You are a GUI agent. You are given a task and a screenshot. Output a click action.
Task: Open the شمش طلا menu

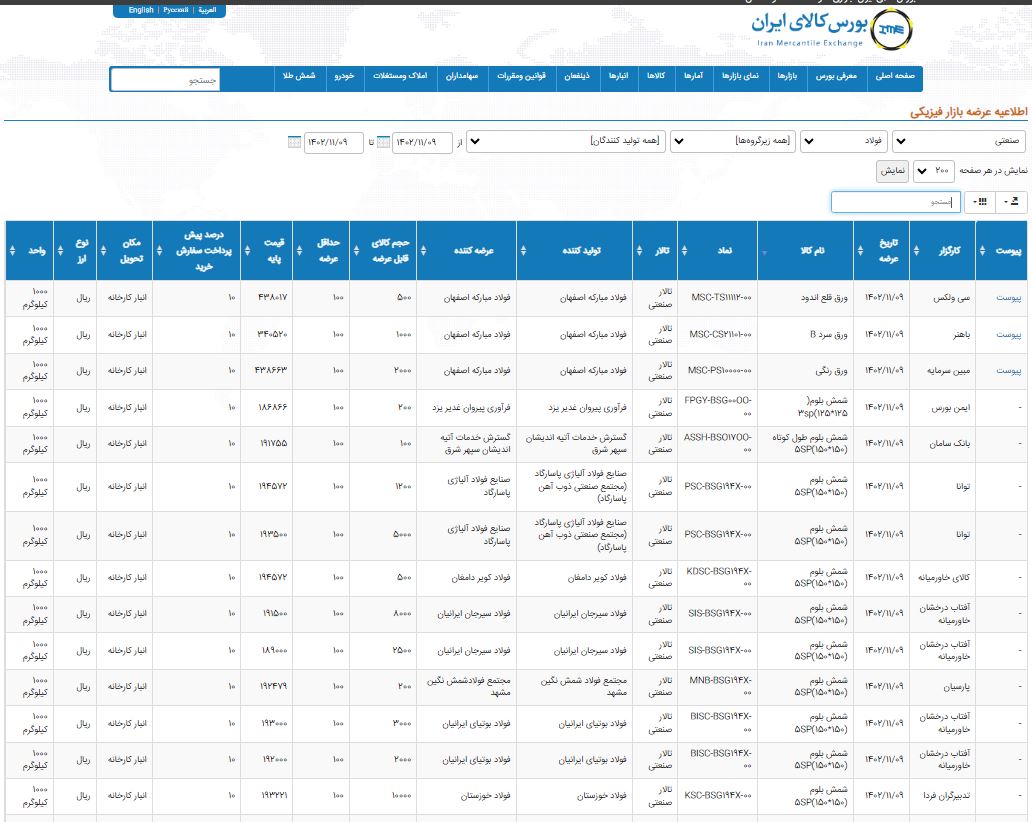[x=299, y=76]
